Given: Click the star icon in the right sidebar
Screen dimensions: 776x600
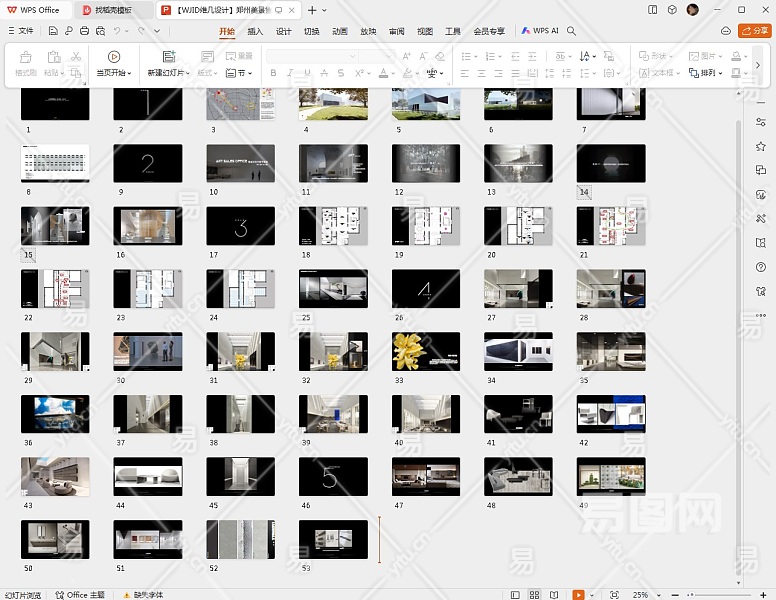Looking at the screenshot, I should pyautogui.click(x=761, y=146).
